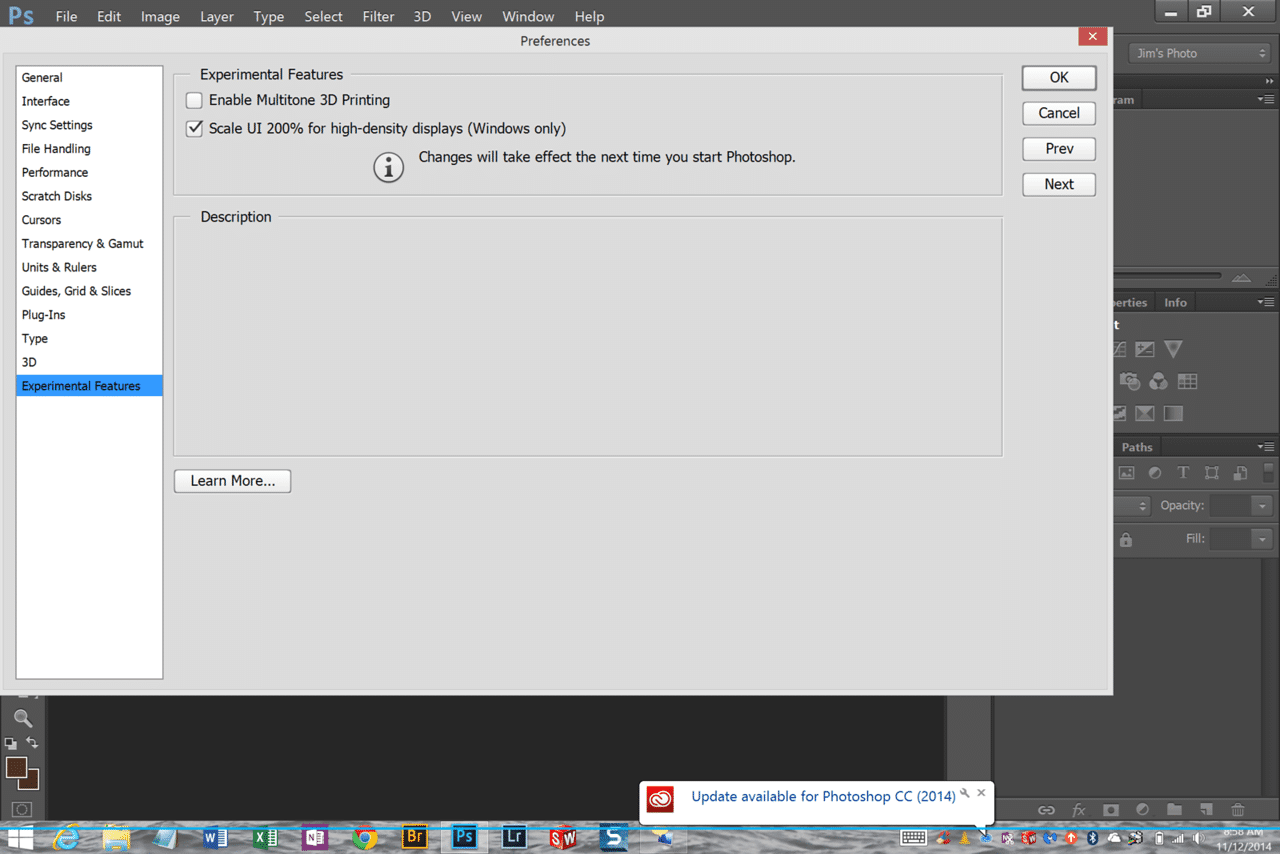The height and width of the screenshot is (854, 1280).
Task: Open Lightroom from the taskbar
Action: click(514, 836)
